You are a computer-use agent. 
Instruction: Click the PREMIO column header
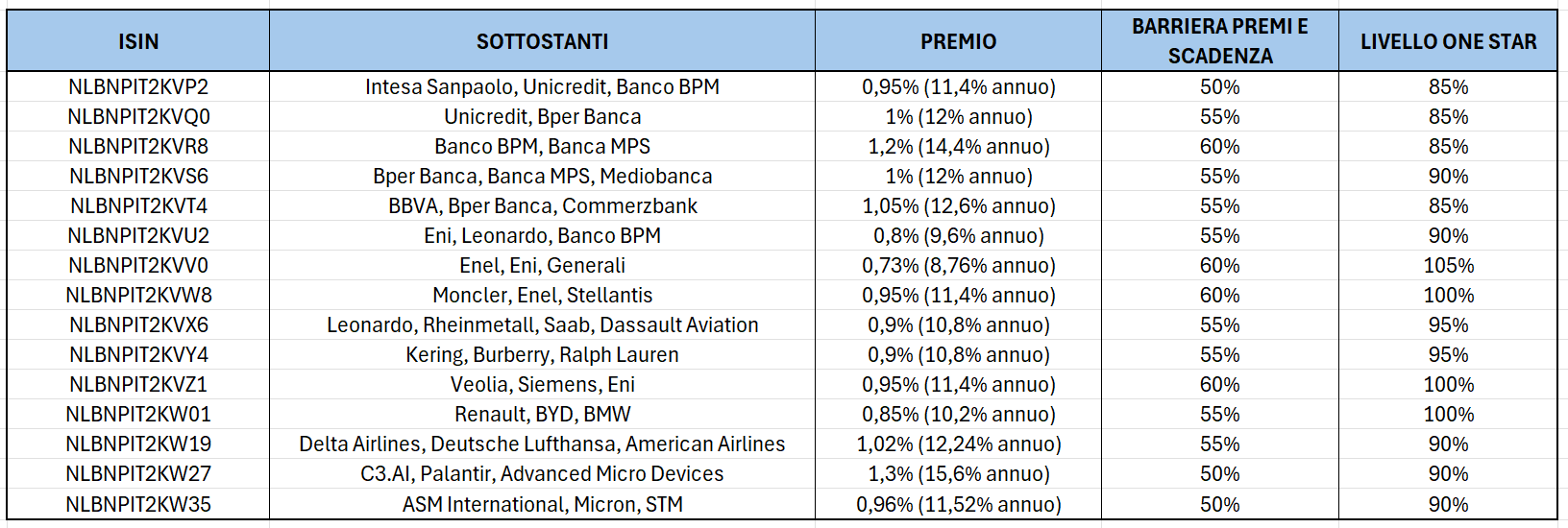tap(958, 41)
